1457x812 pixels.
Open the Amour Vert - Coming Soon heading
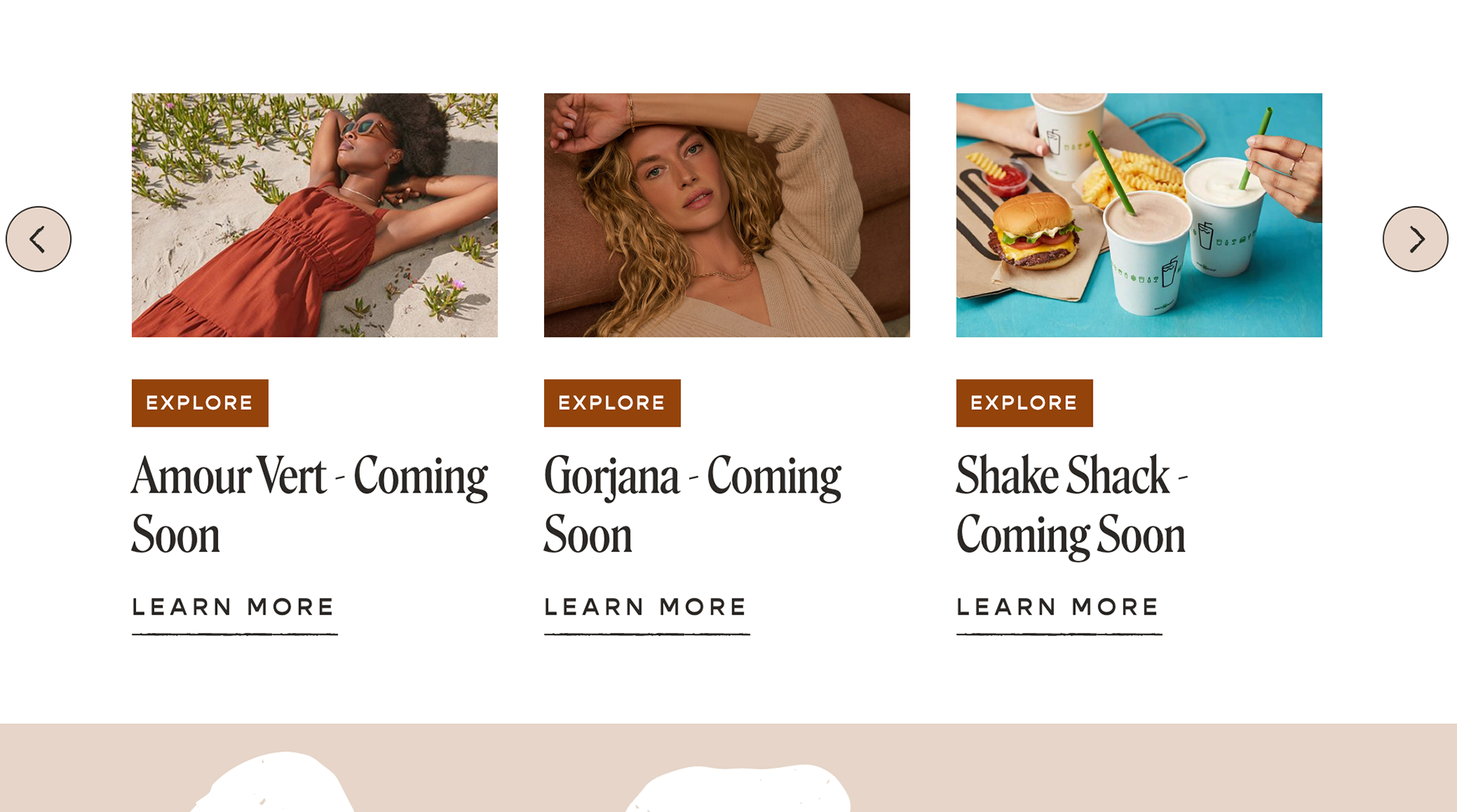point(310,505)
